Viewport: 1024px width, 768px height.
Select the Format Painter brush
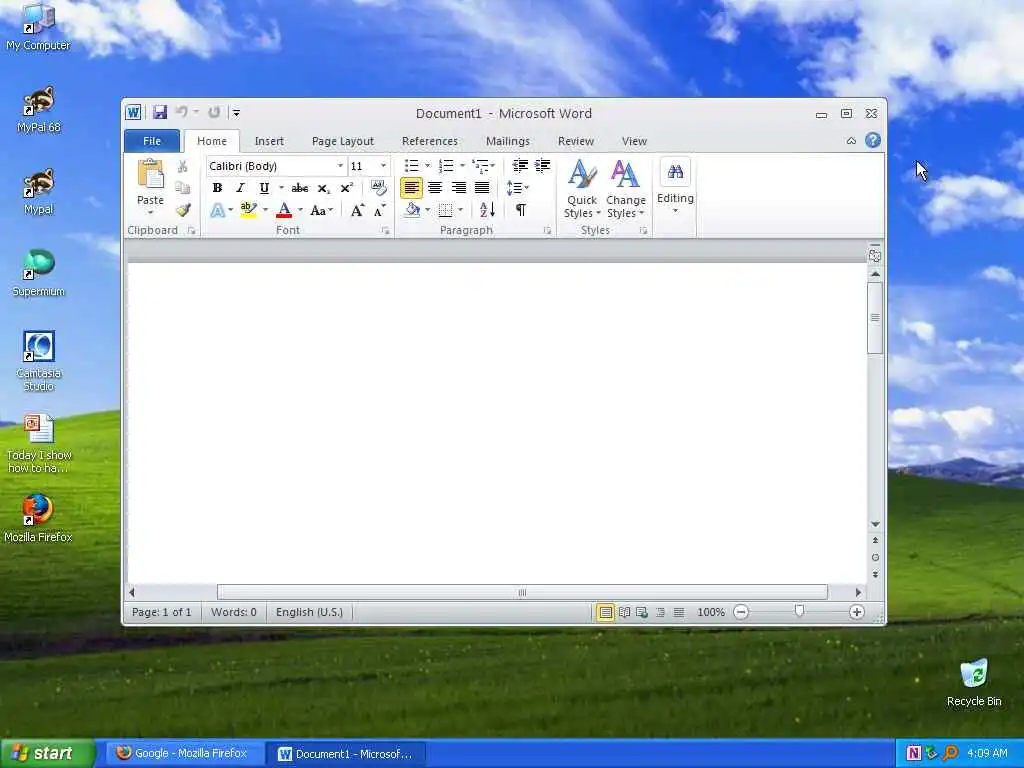click(183, 210)
